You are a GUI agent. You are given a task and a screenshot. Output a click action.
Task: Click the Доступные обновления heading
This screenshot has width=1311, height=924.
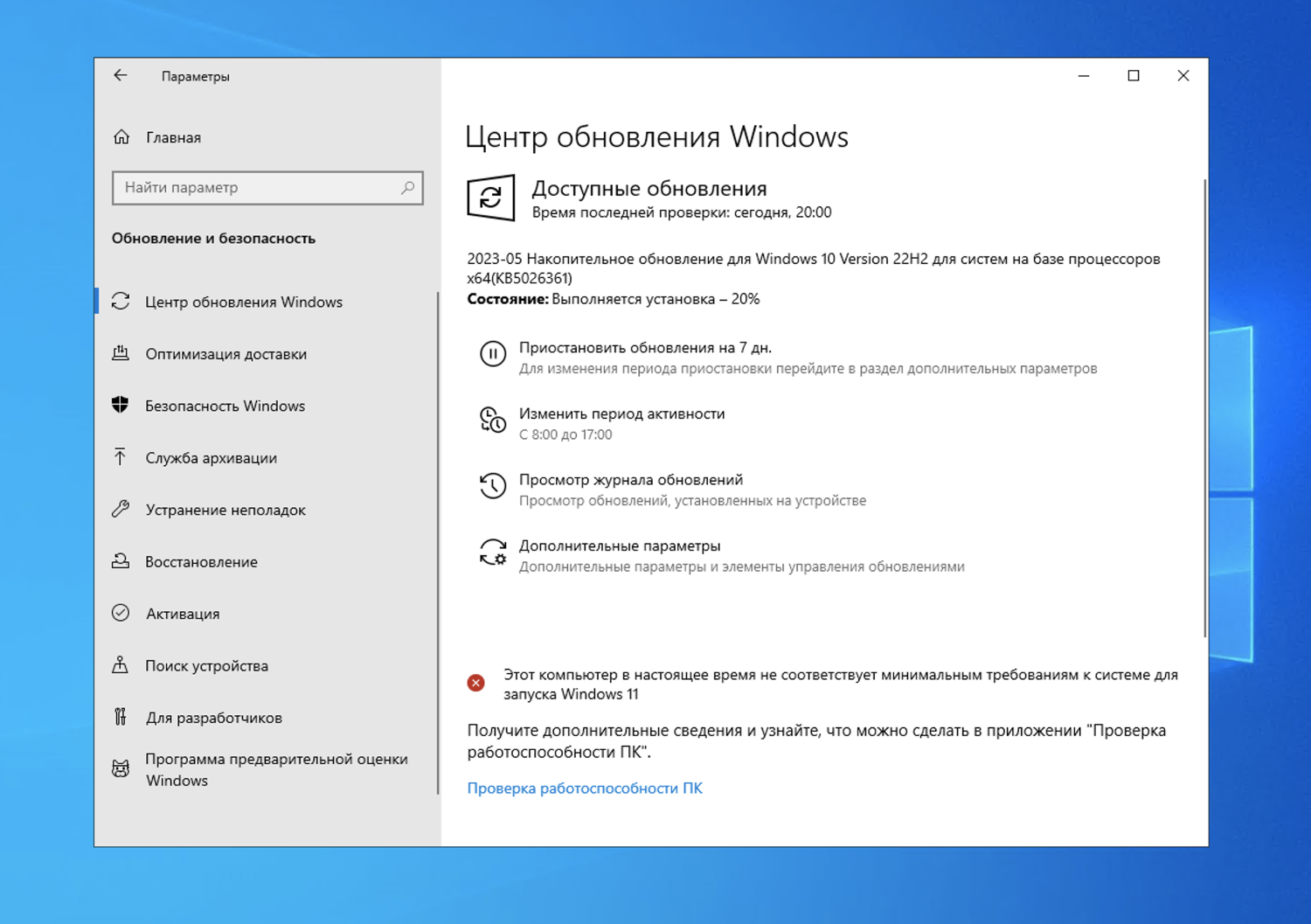point(649,188)
